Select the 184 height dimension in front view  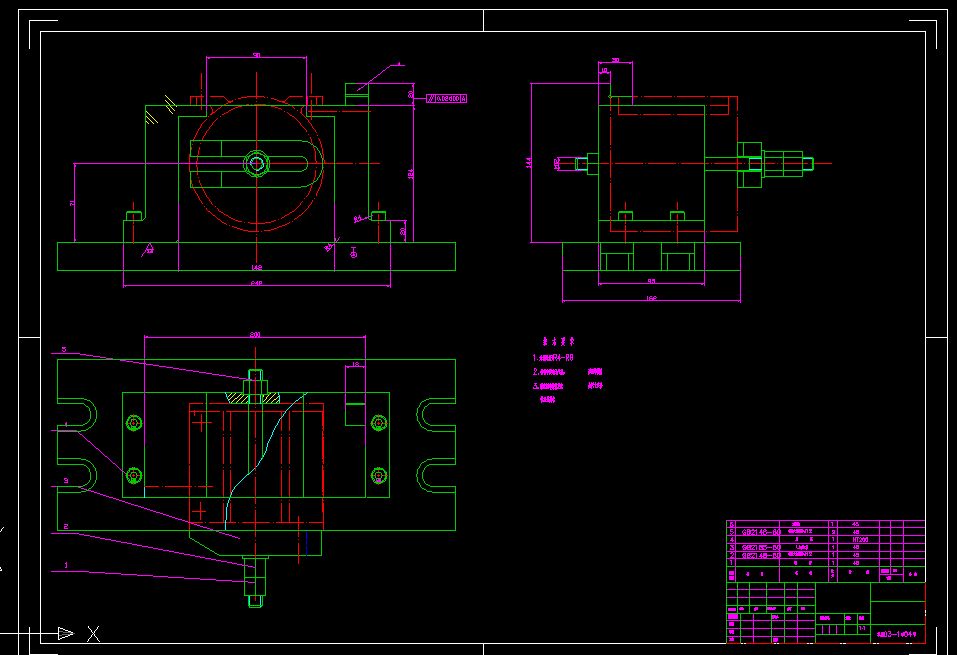point(411,174)
